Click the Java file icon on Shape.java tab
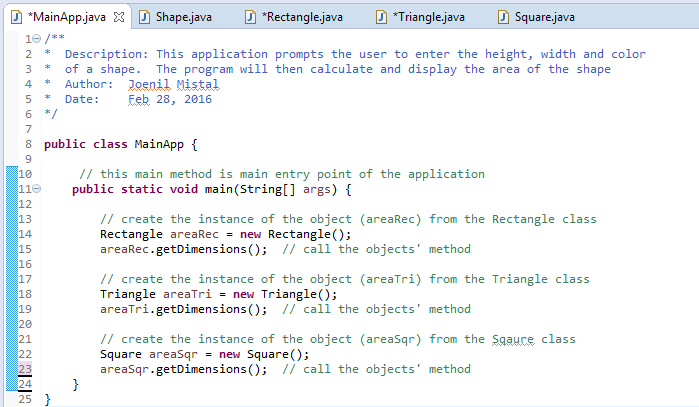This screenshot has height=407, width=699. [144, 17]
